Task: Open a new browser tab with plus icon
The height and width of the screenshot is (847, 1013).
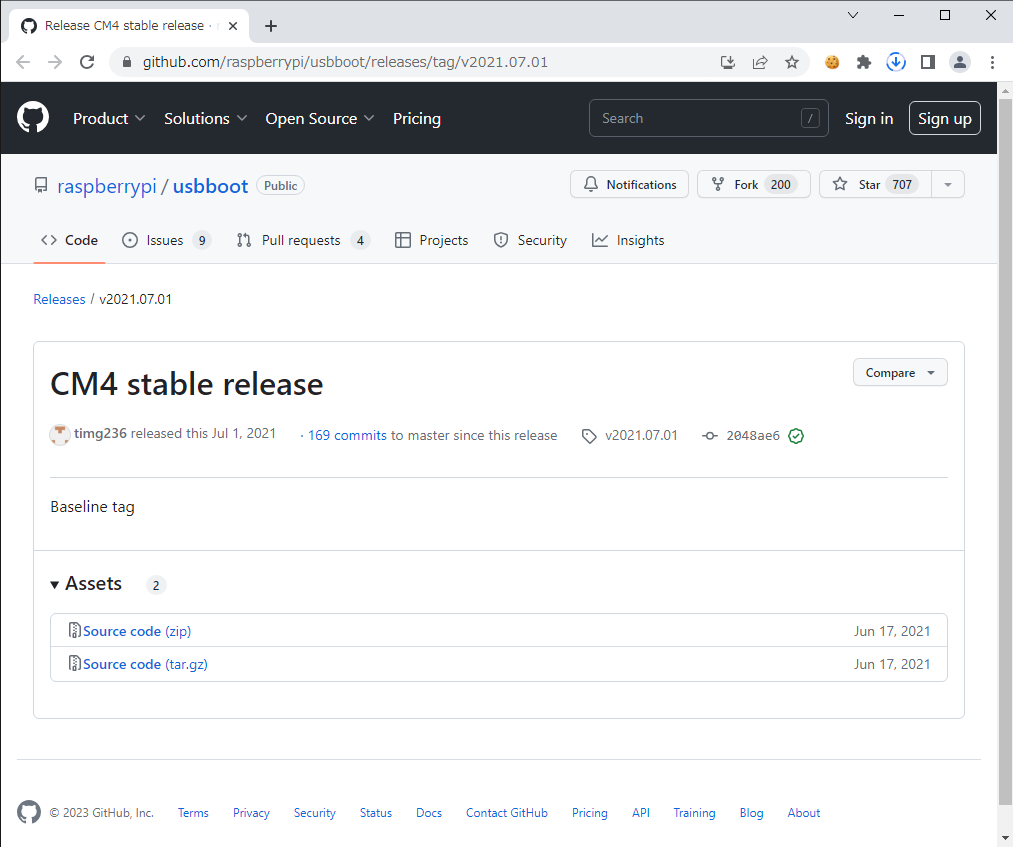Action: (x=271, y=26)
